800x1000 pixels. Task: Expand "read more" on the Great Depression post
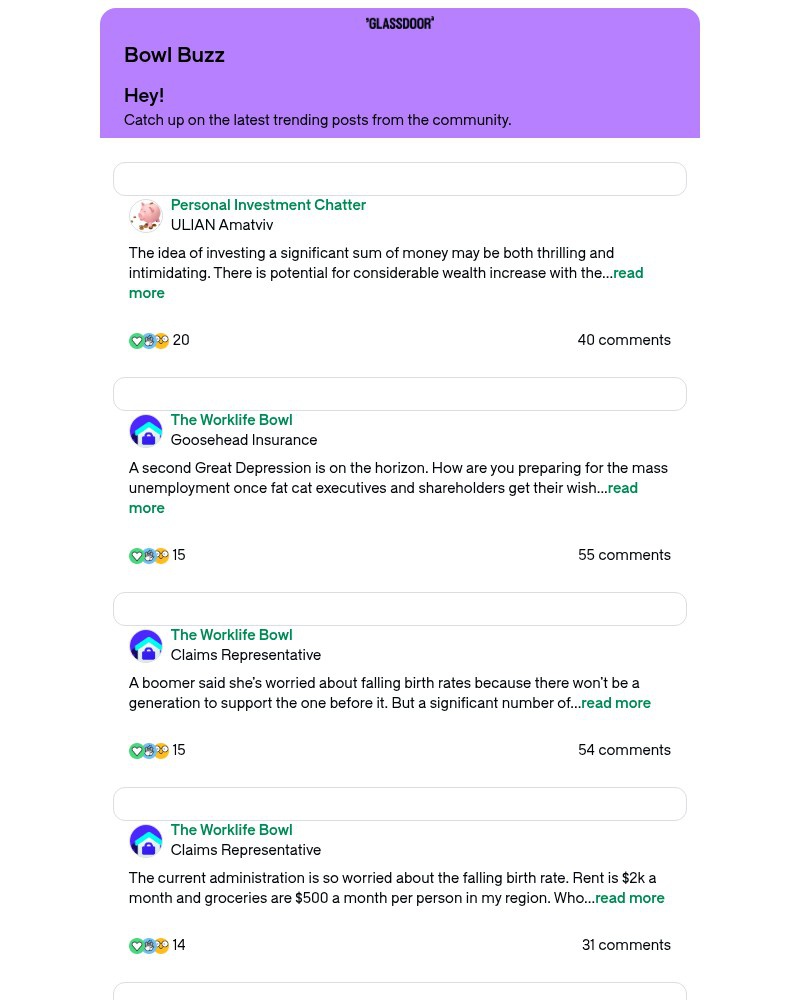(622, 488)
